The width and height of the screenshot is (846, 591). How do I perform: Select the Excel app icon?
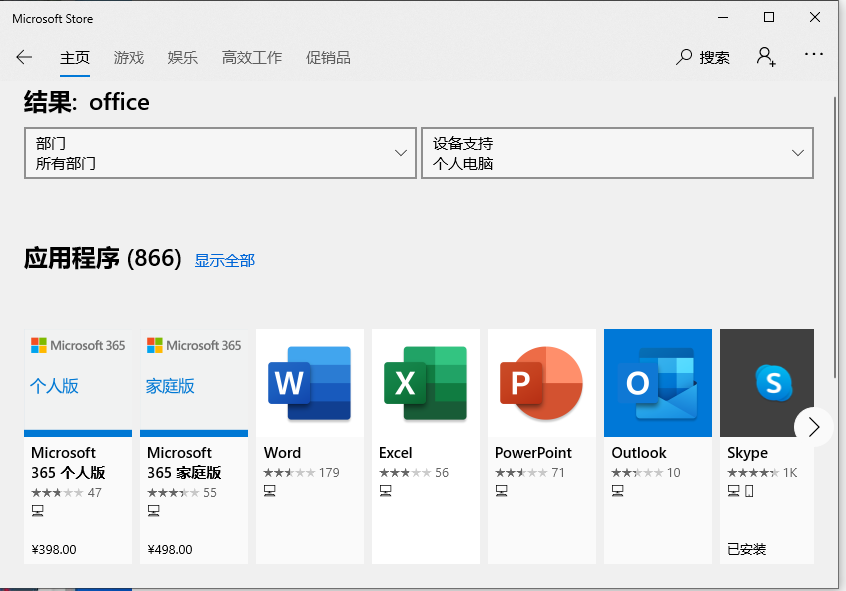tap(426, 383)
